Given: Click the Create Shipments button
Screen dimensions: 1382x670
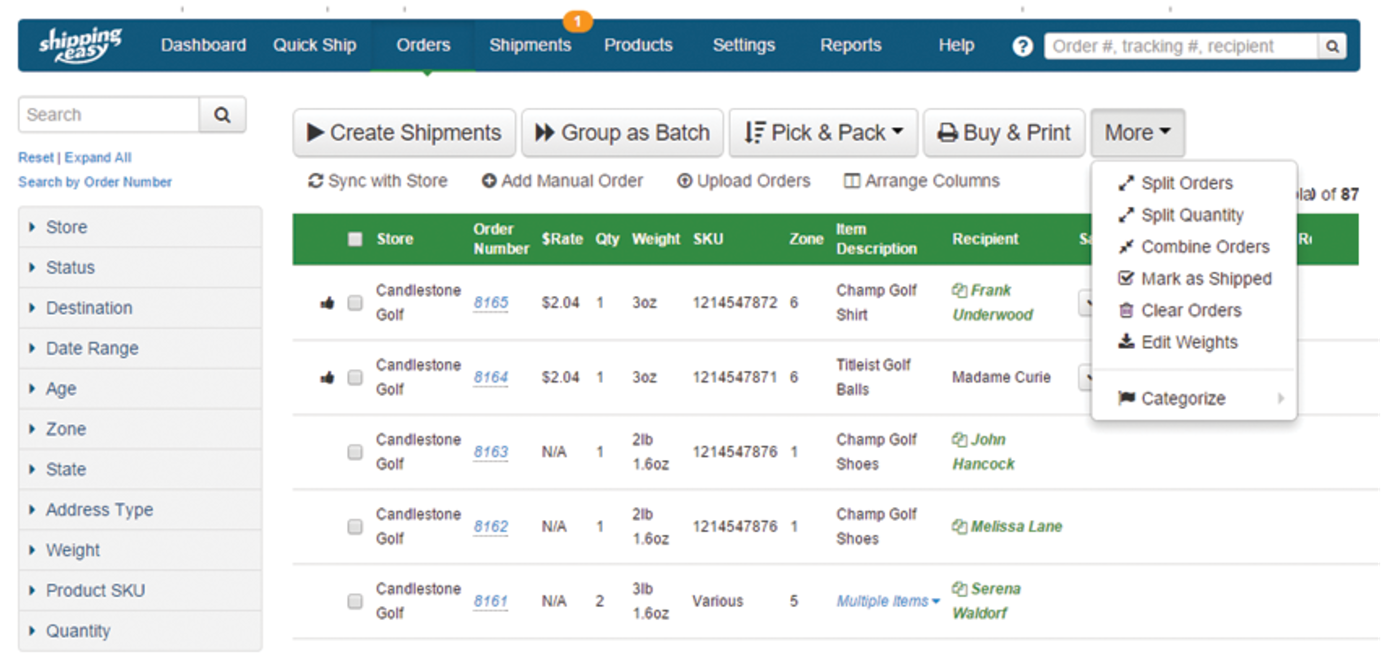Looking at the screenshot, I should pos(404,133).
